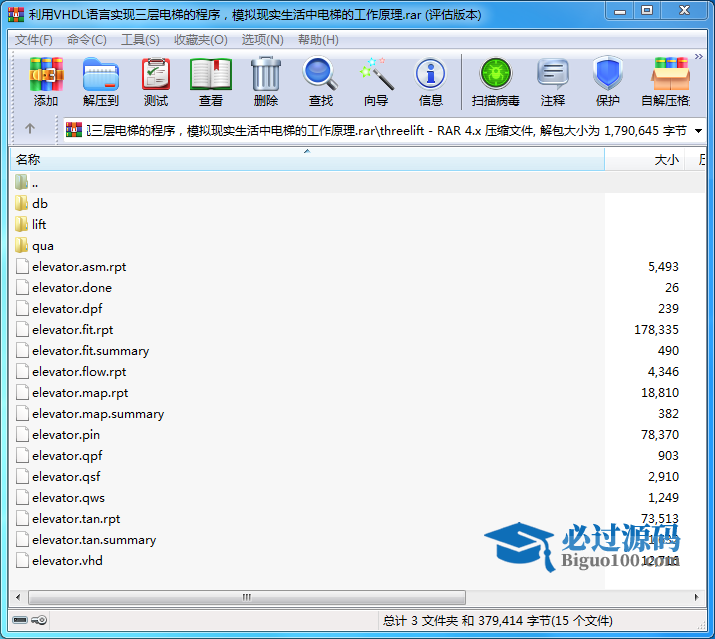
Task: Select the file elevator.map.rpt
Action: point(80,392)
